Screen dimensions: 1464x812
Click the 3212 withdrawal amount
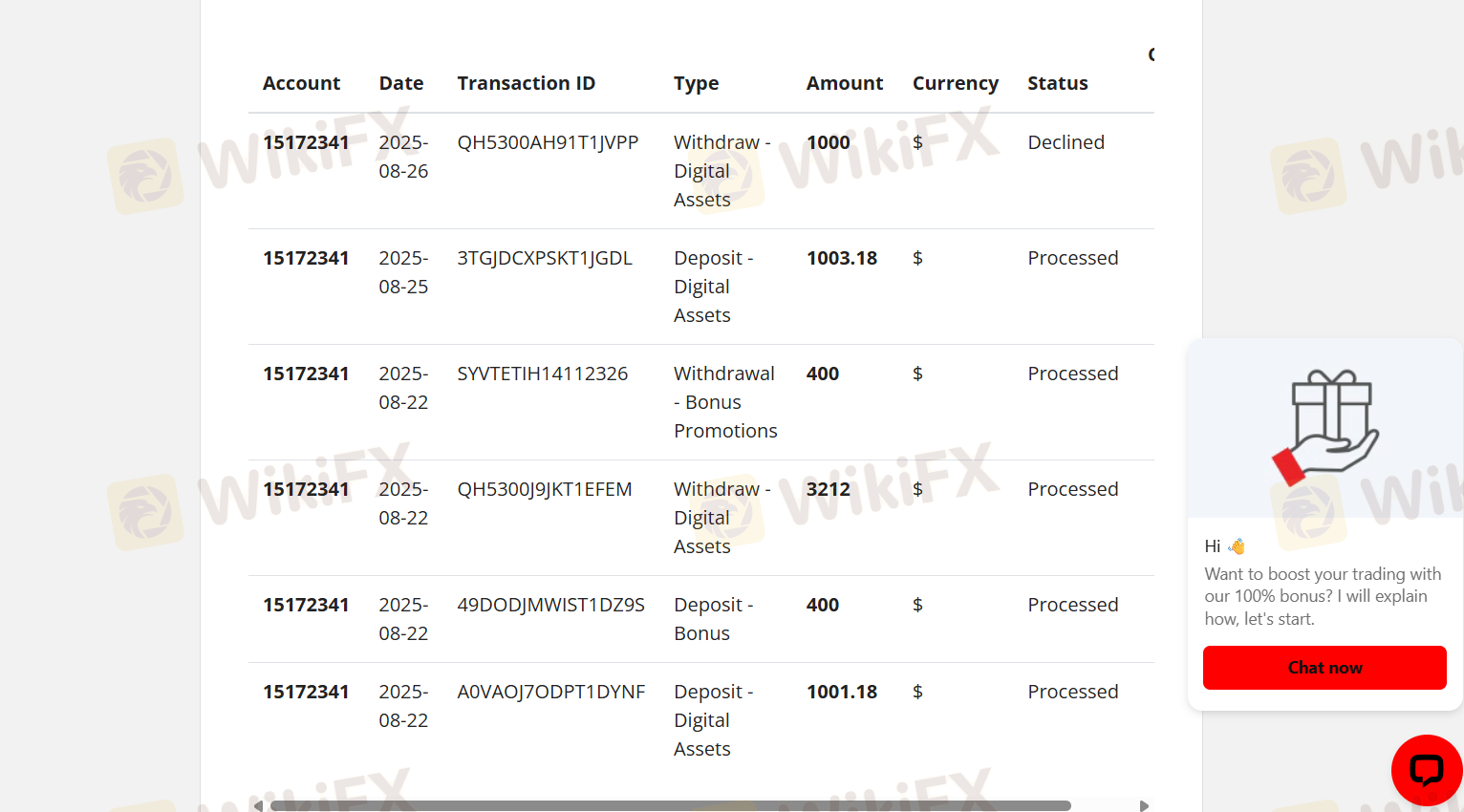[828, 489]
